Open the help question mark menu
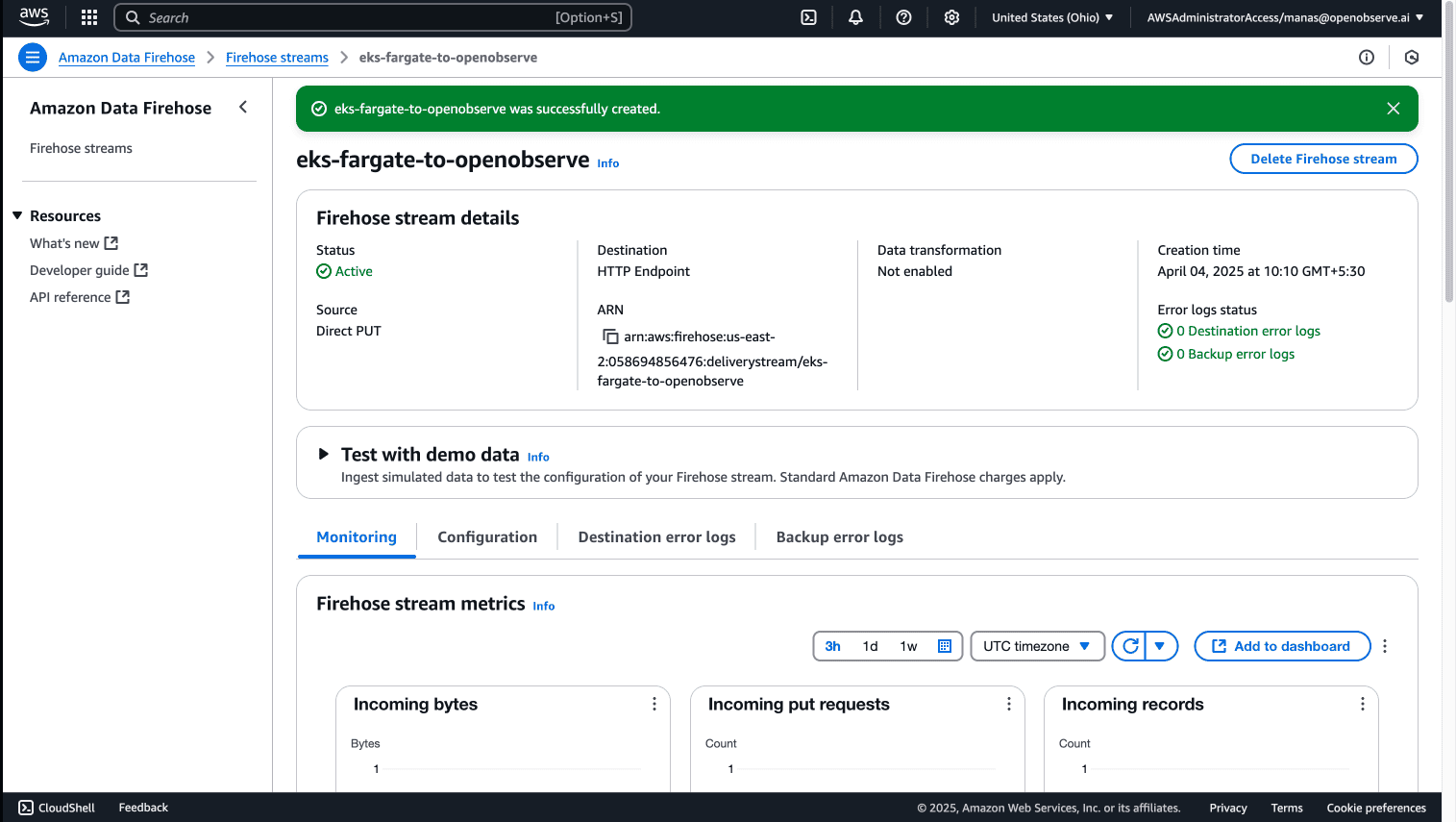 click(x=903, y=17)
